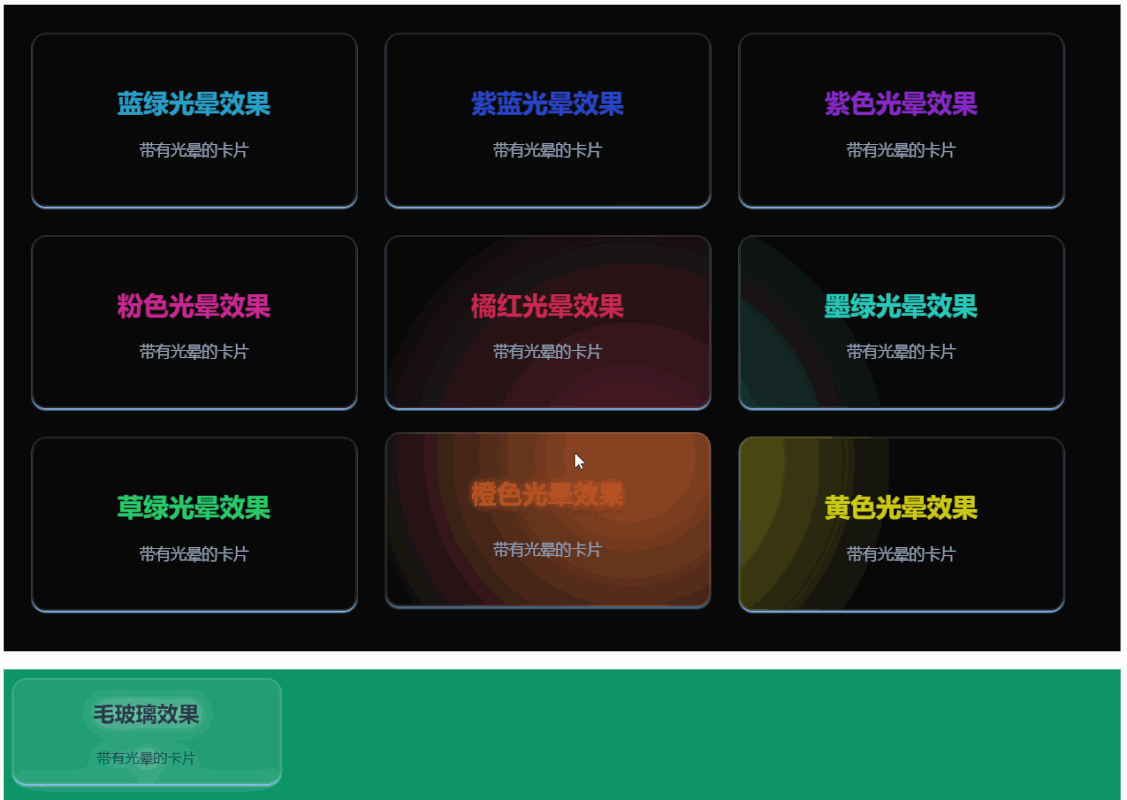Click subtitle under 紫蓝光晕效果

547,150
